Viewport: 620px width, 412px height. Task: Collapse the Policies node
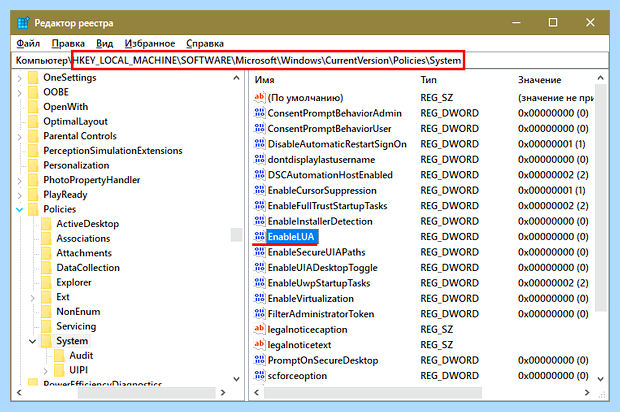19,210
